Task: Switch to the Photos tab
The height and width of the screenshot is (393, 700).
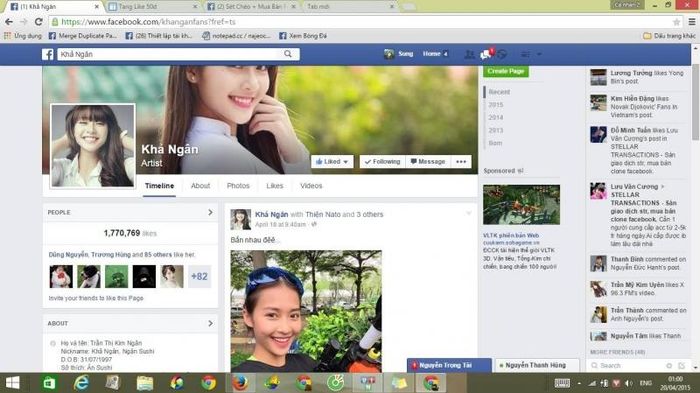Action: click(238, 186)
